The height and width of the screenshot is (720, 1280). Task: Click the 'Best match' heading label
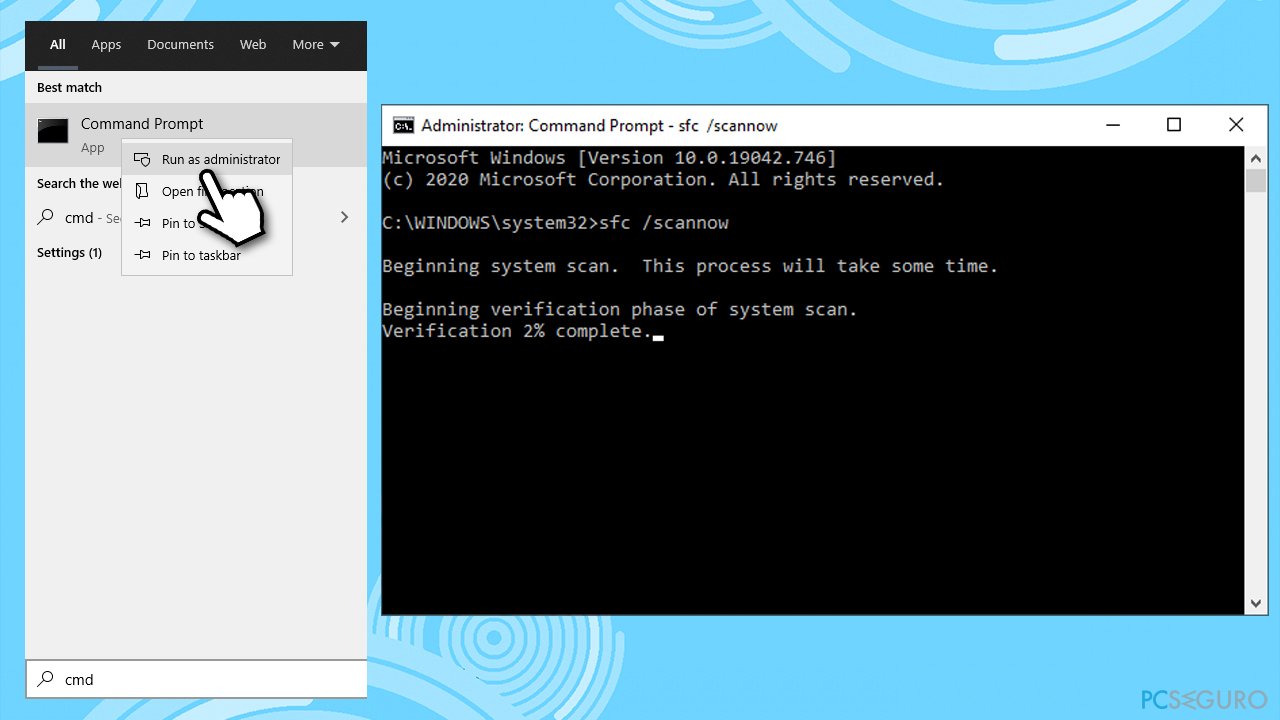pyautogui.click(x=69, y=88)
